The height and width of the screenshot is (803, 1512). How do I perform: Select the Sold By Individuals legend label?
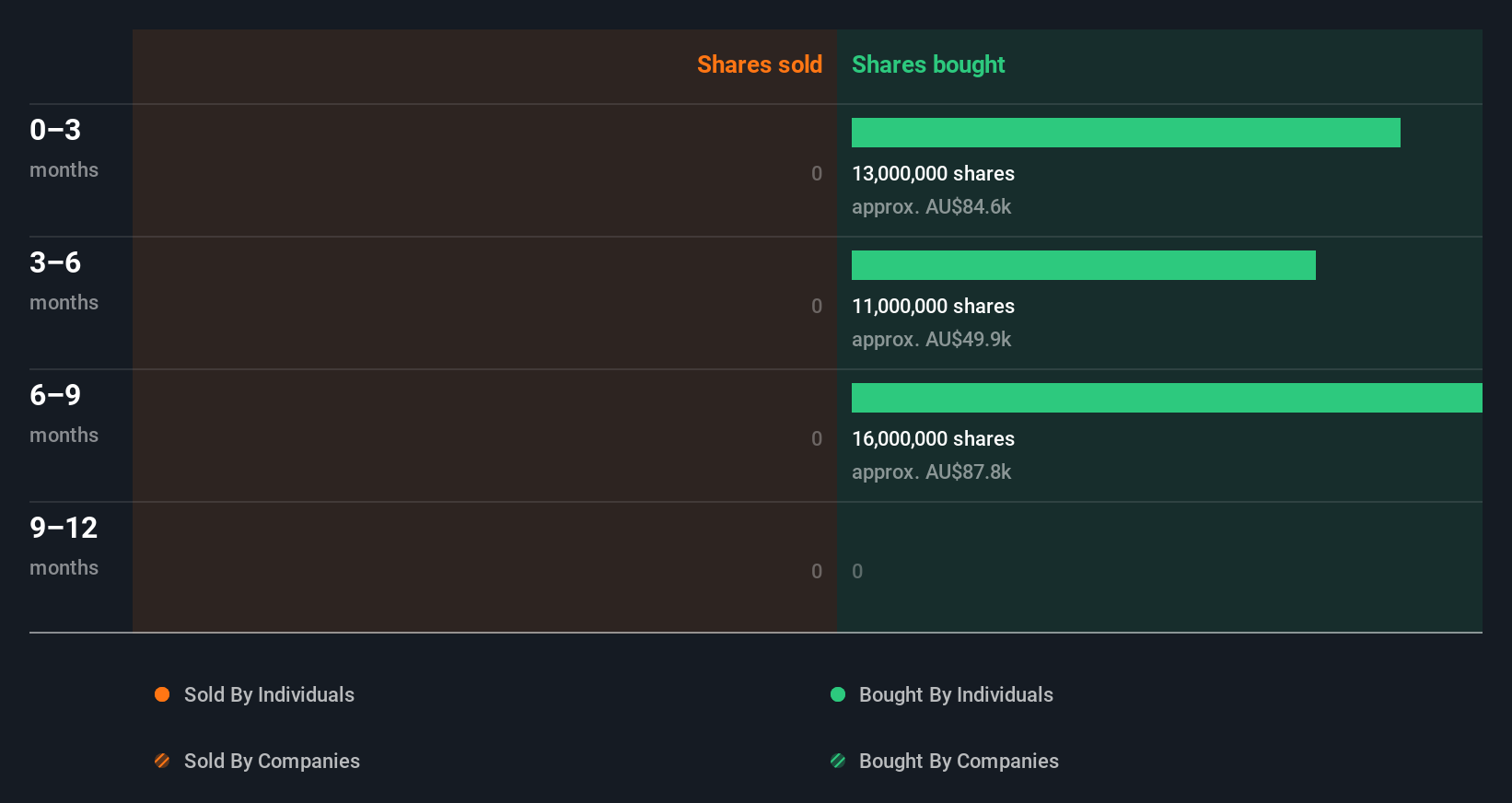[x=269, y=695]
